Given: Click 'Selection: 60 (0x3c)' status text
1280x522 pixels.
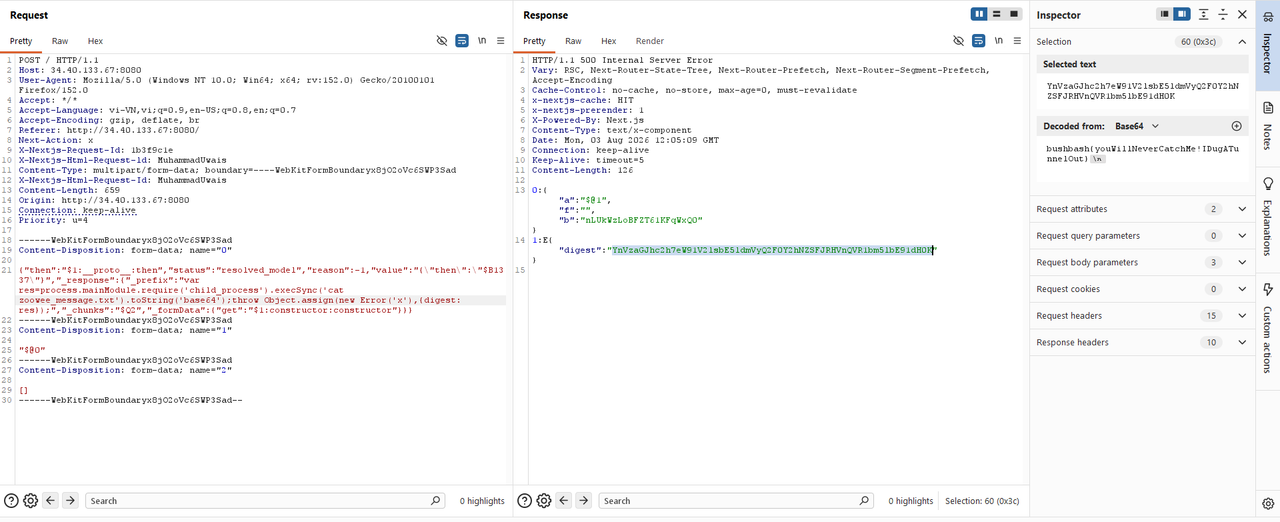Looking at the screenshot, I should coord(982,500).
